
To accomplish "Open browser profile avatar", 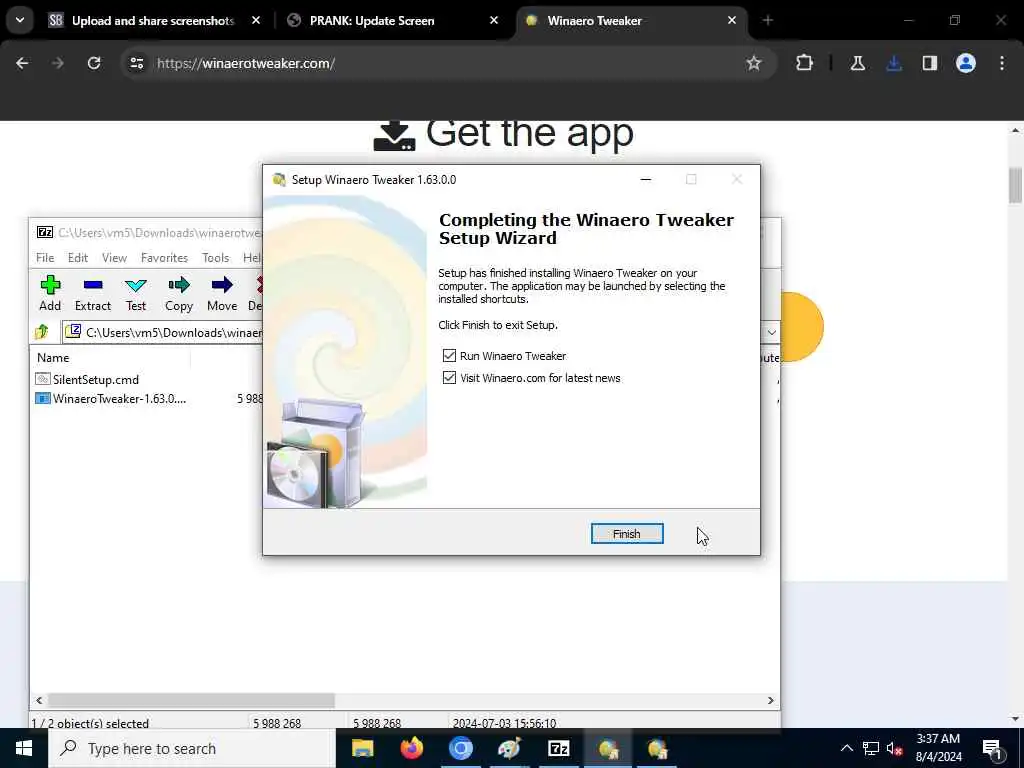I will 966,63.
